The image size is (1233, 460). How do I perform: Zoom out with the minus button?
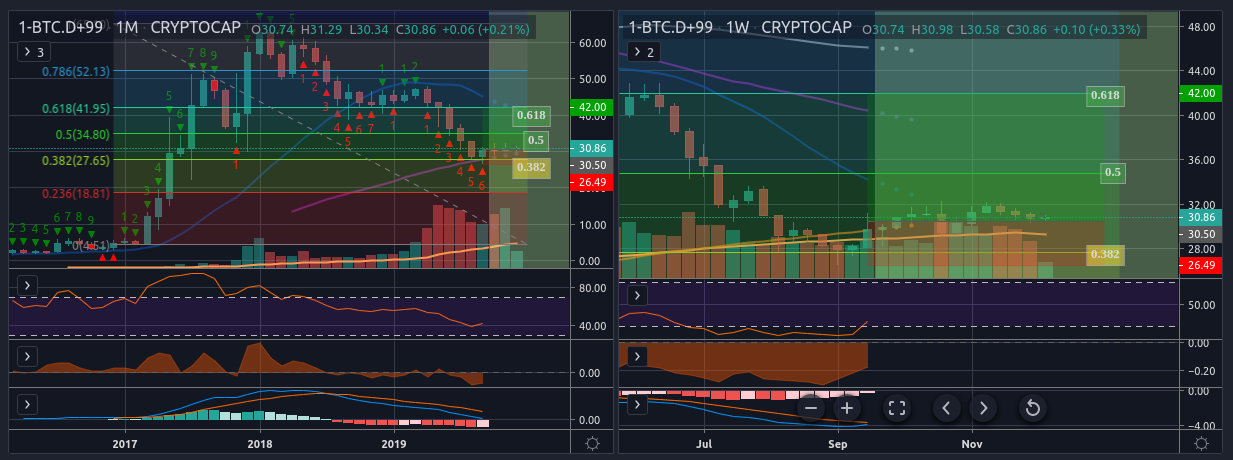[811, 408]
